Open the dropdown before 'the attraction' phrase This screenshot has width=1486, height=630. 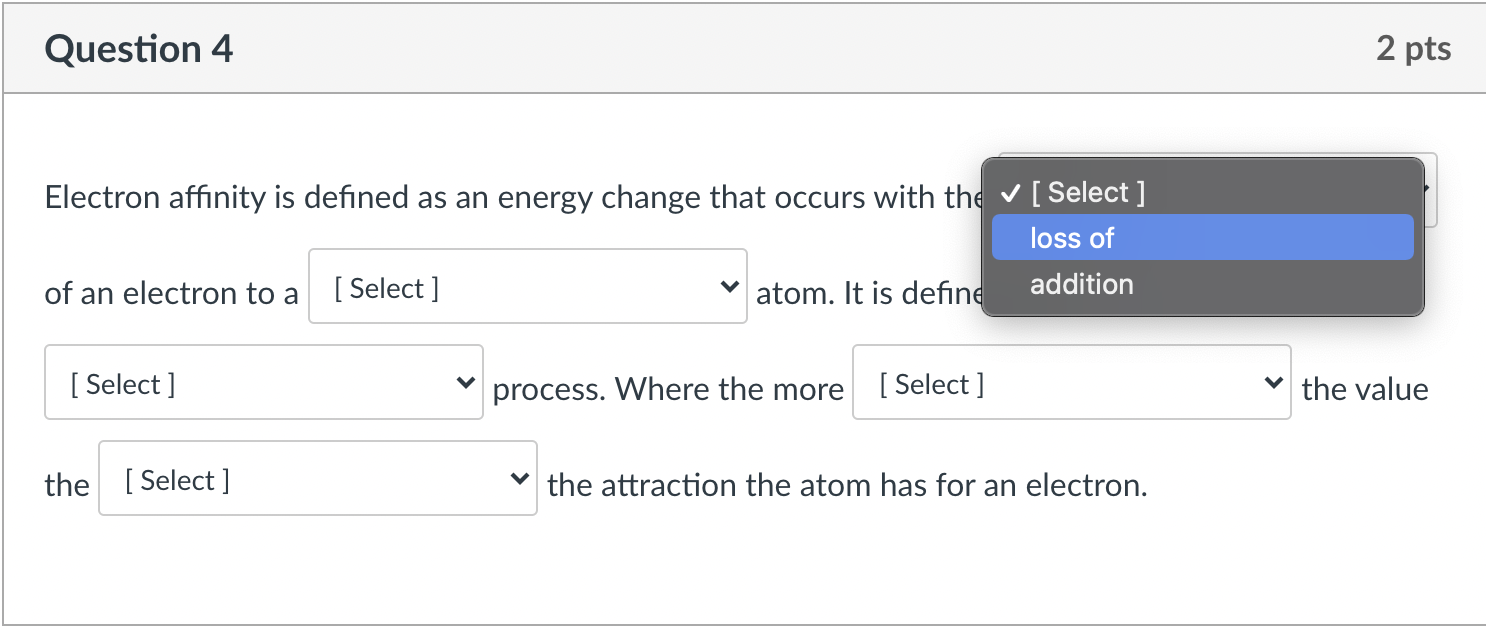pos(317,478)
